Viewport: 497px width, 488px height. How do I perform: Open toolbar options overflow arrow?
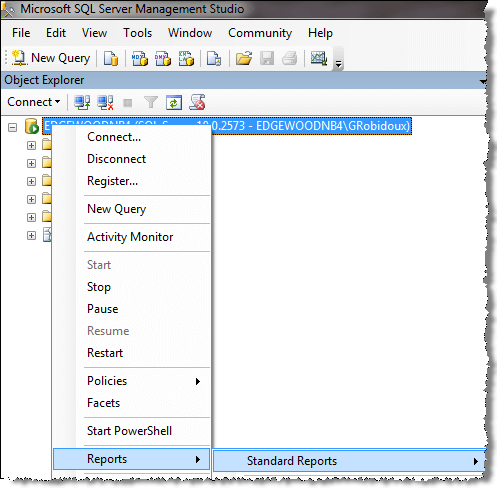coord(338,63)
